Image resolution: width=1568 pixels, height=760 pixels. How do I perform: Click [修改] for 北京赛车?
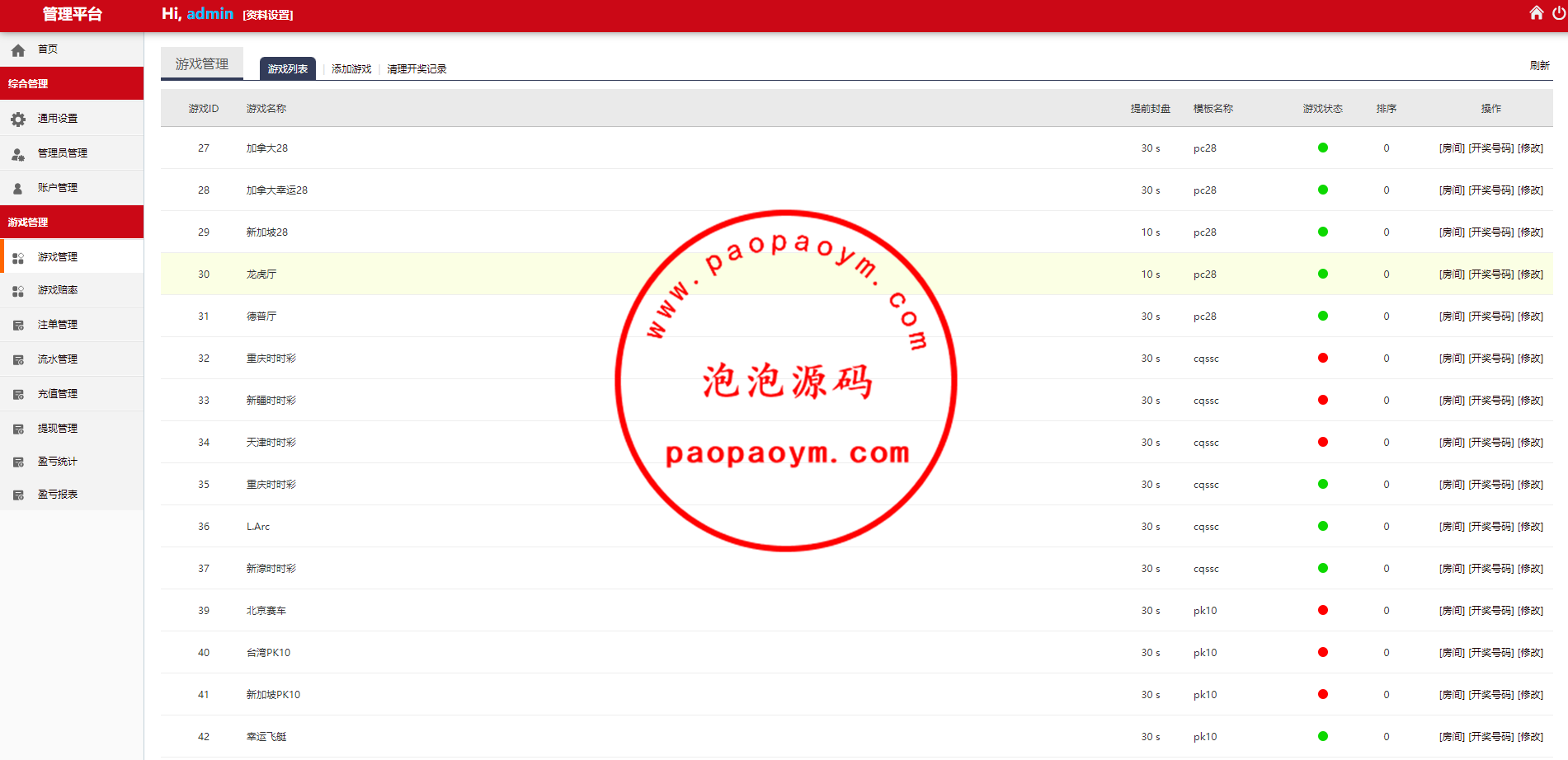(x=1530, y=611)
